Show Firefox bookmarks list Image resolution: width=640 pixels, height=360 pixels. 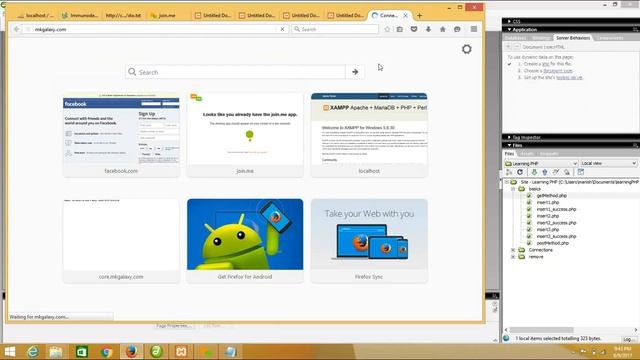[x=400, y=29]
